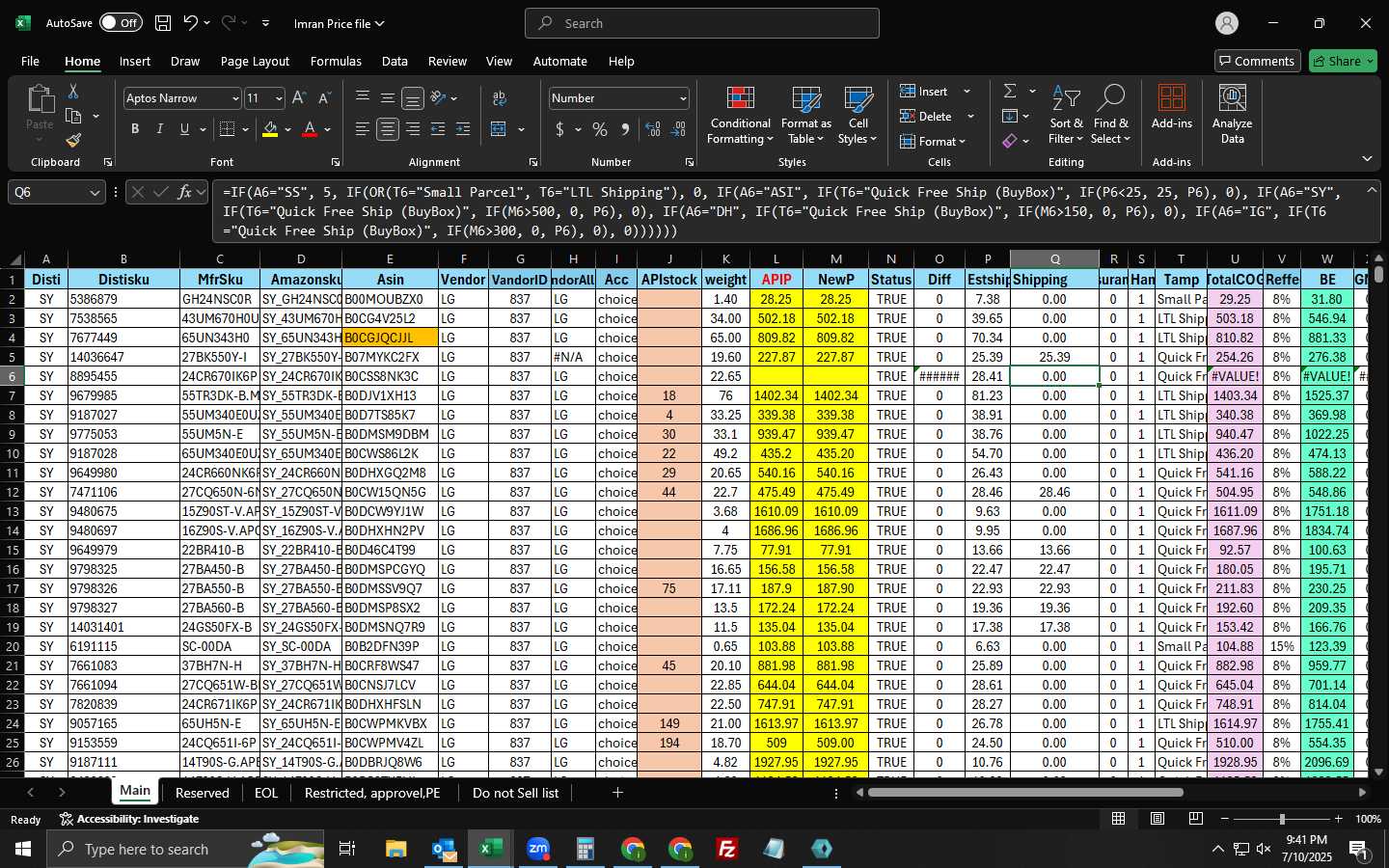The height and width of the screenshot is (868, 1389).
Task: Open Sort & Filter dropdown
Action: [x=1066, y=114]
